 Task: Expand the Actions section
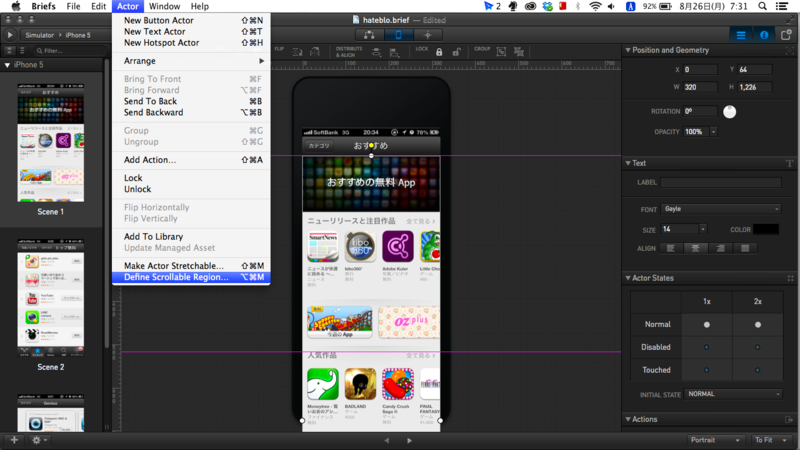click(x=628, y=419)
